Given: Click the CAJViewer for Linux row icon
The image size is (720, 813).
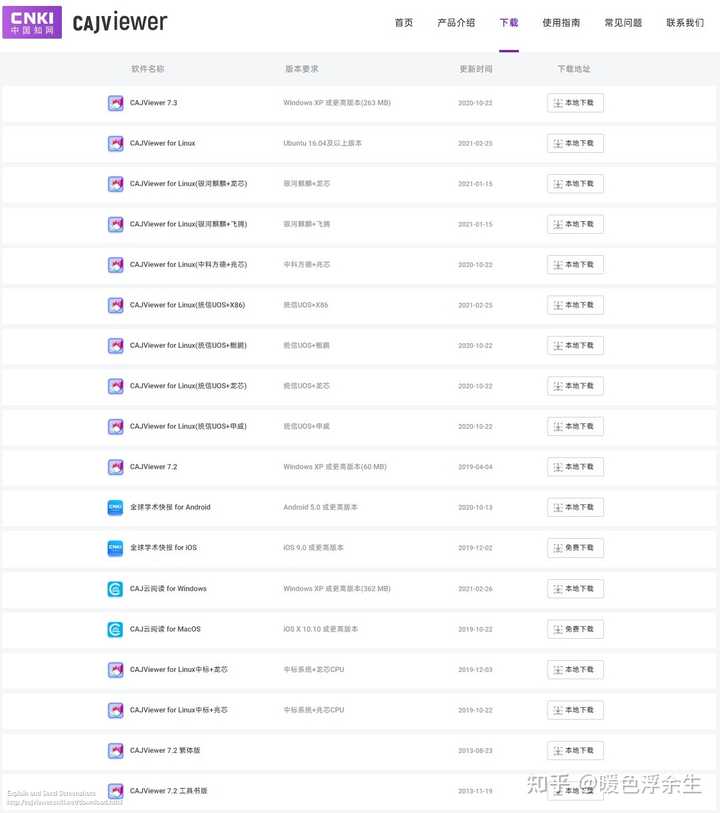Looking at the screenshot, I should pyautogui.click(x=116, y=143).
